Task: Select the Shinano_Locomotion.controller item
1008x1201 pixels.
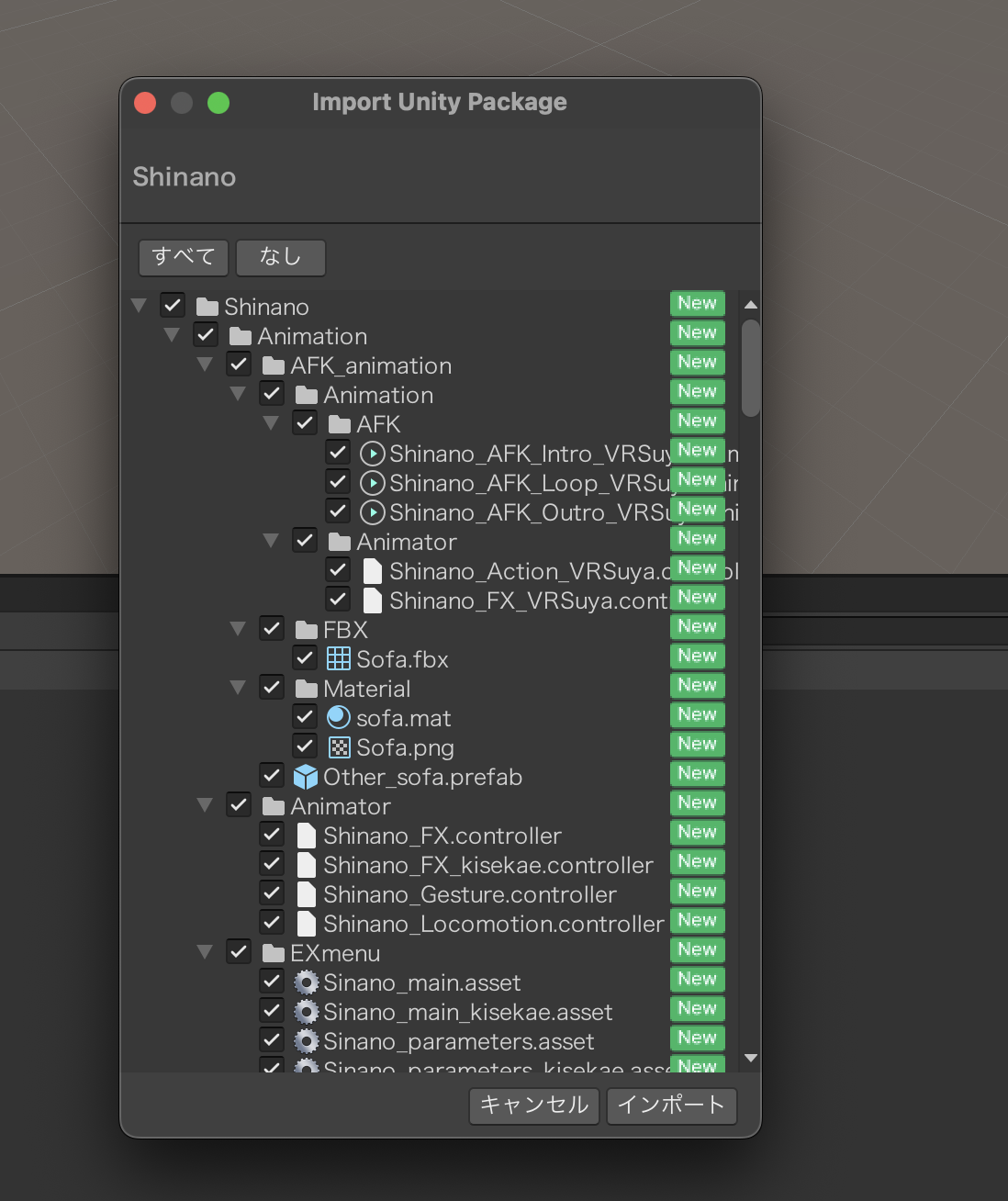Action: [x=493, y=924]
